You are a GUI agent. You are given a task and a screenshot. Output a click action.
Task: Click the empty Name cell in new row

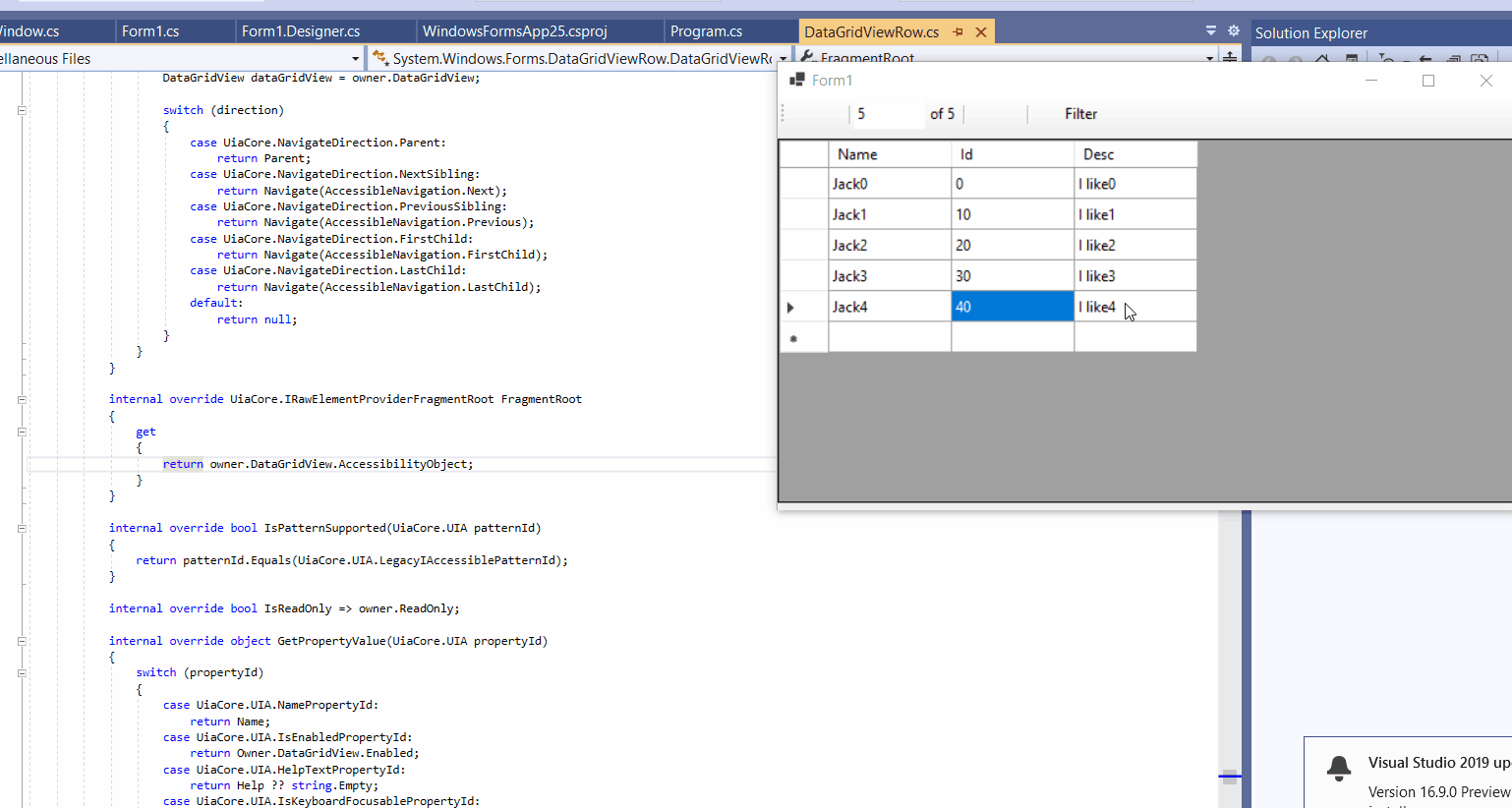pos(890,337)
